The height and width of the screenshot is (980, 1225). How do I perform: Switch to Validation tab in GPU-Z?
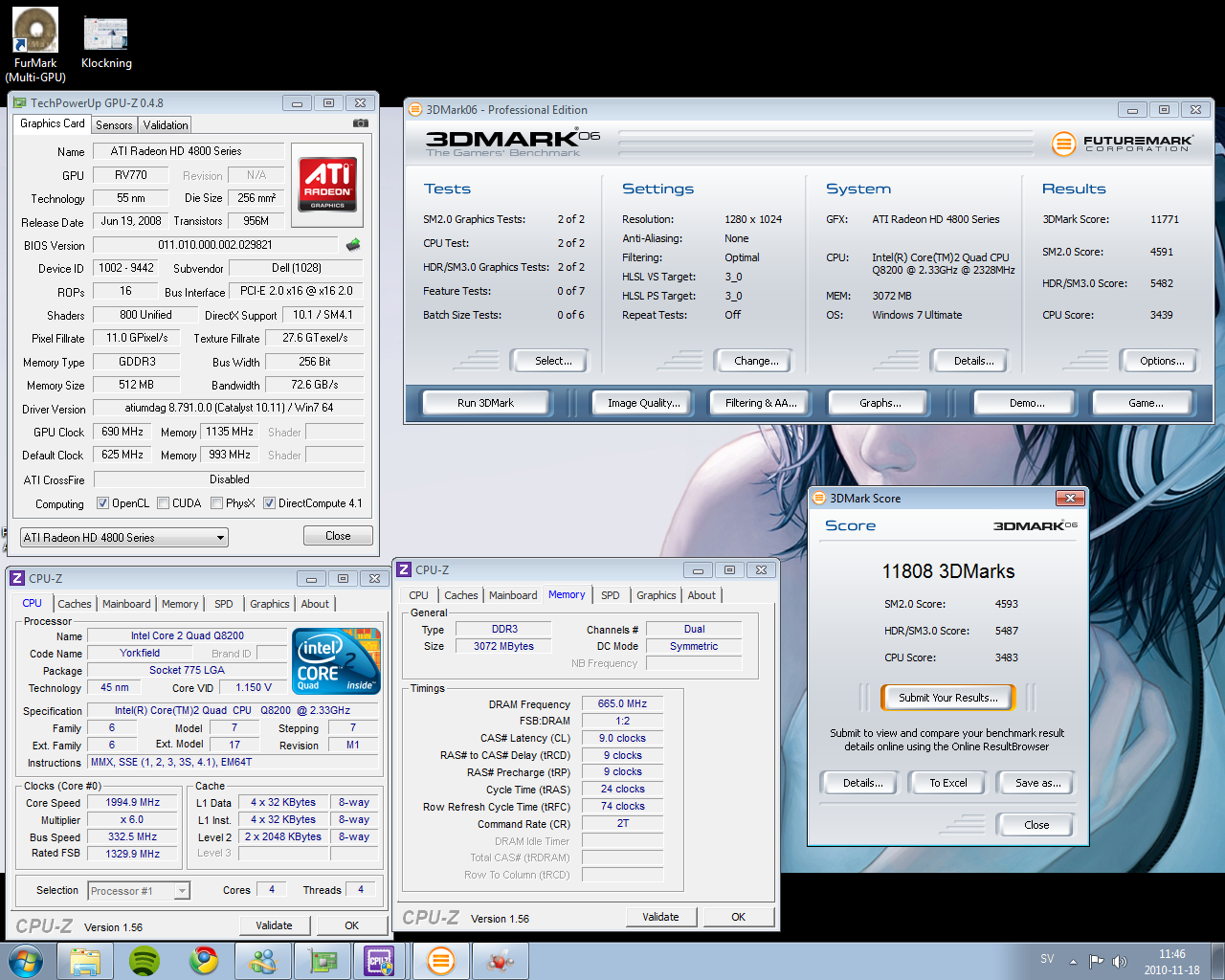pos(166,125)
